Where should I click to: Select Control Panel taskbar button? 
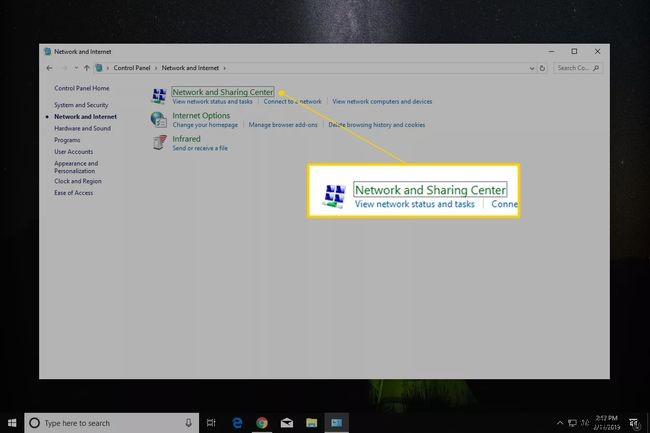tap(336, 423)
